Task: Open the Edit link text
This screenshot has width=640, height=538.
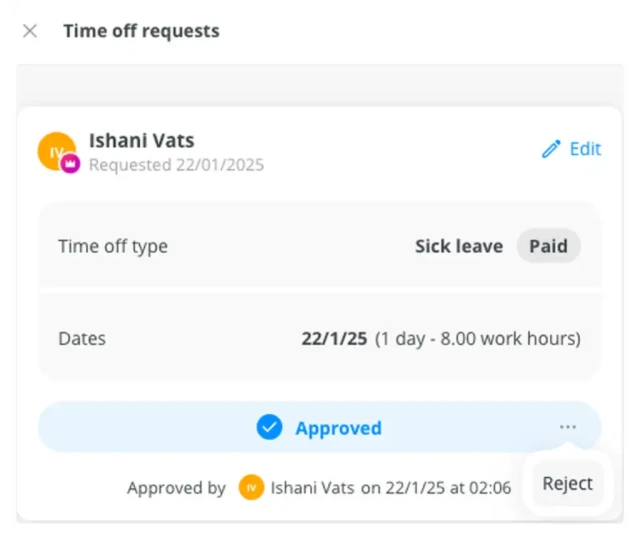Action: click(585, 149)
